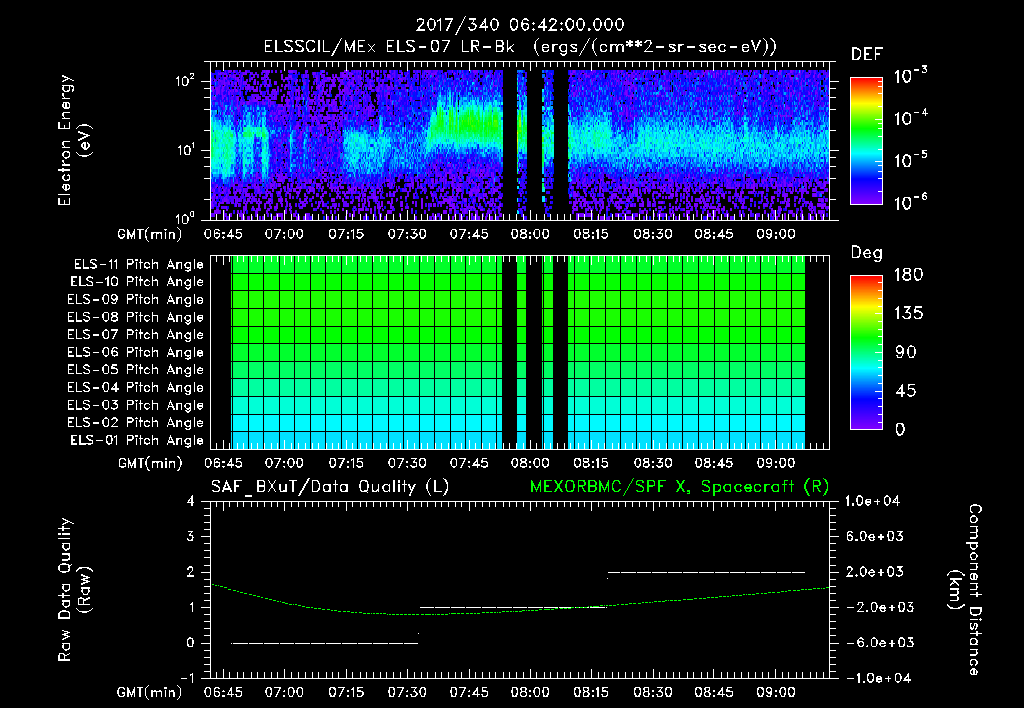Click the Deg color bar title
Viewport: 1024px width, 708px height.
pos(867,253)
